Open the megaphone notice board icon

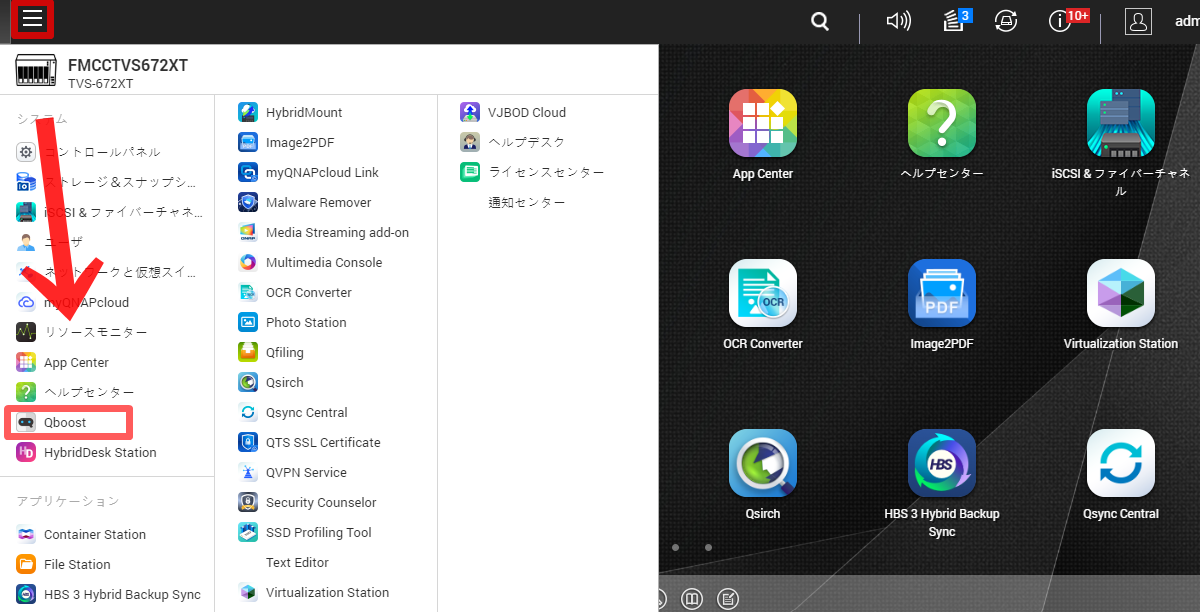tap(899, 21)
